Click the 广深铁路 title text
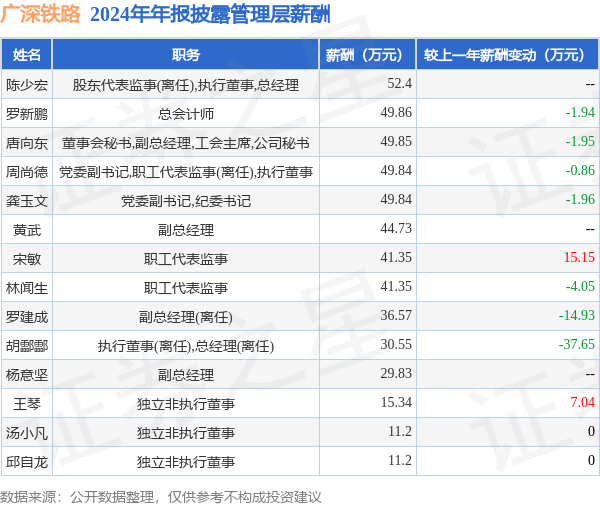This screenshot has width=600, height=506. point(40,15)
